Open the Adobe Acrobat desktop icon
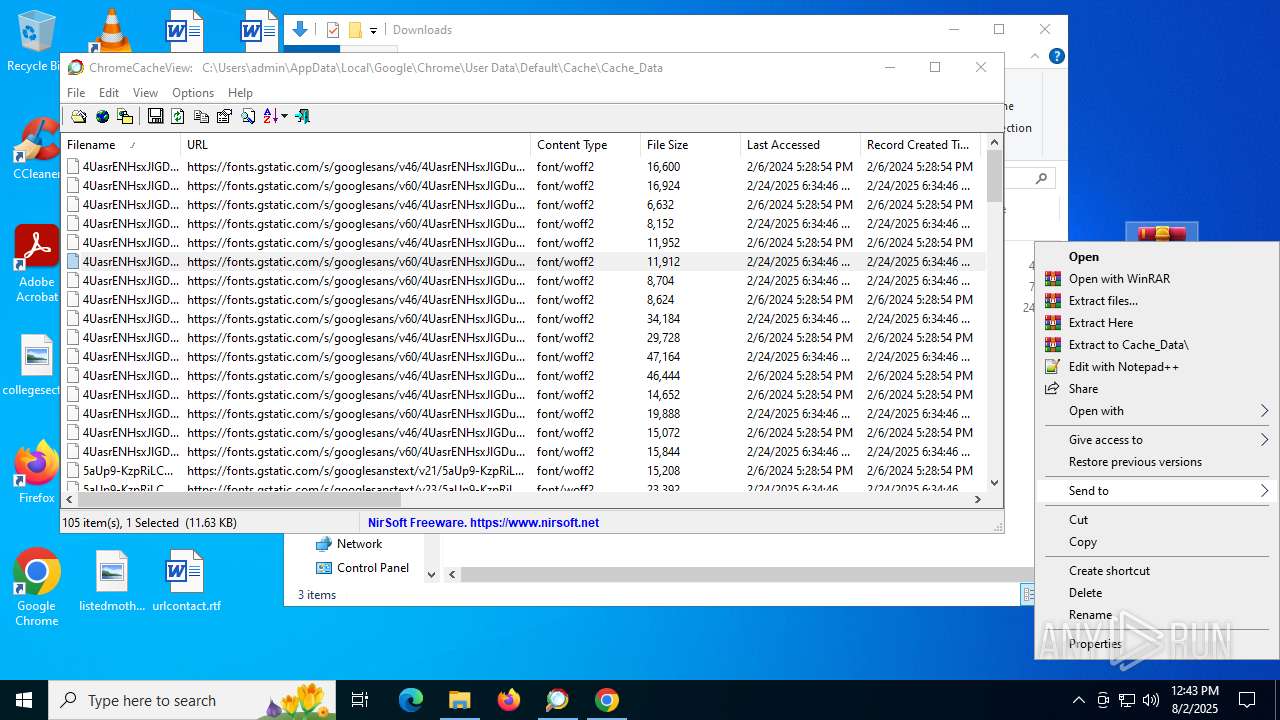 click(37, 263)
